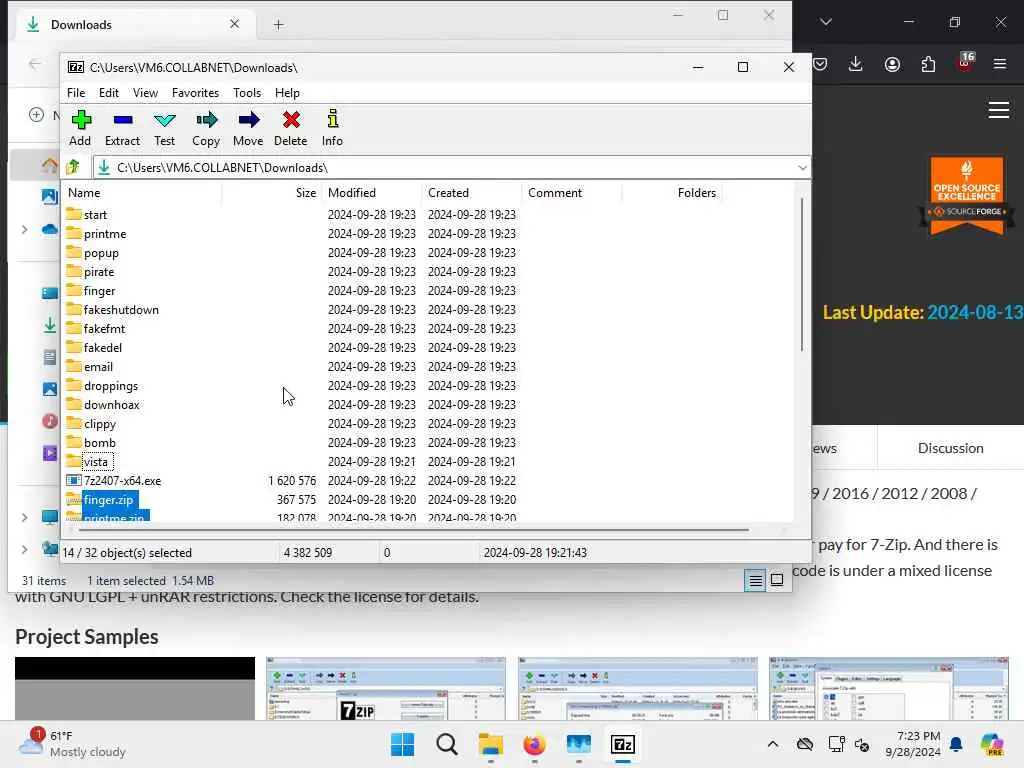1024x768 pixels.
Task: Open the Help menu
Action: (287, 93)
